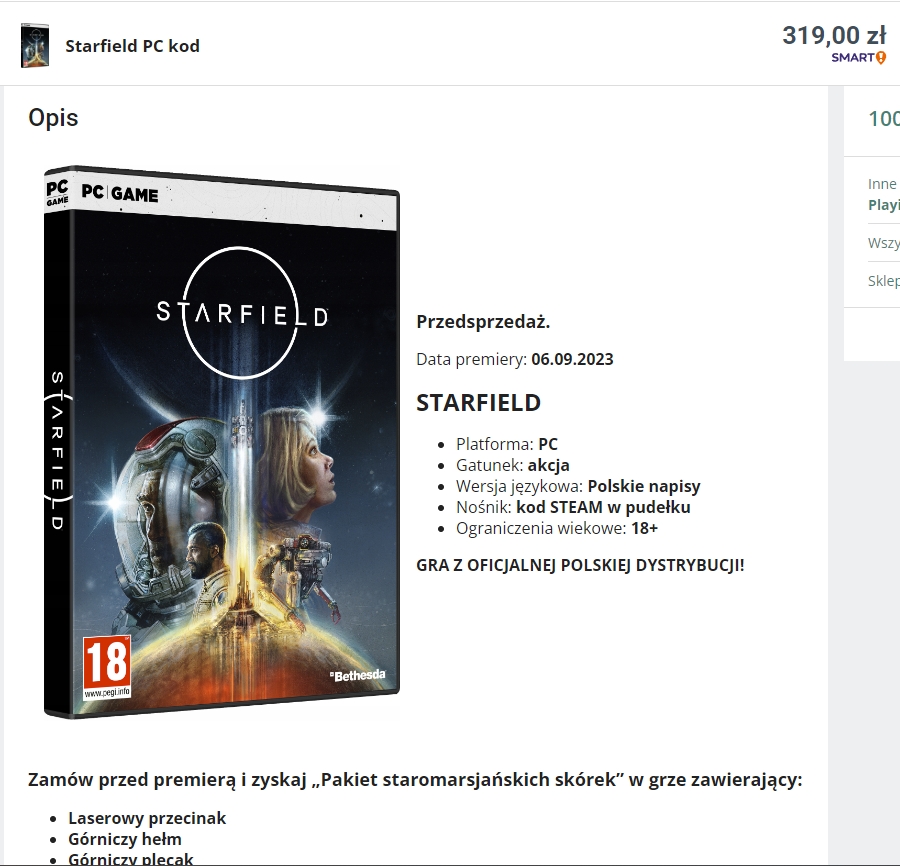
Task: Click the Laserowy przecinak bullet item
Action: (147, 818)
